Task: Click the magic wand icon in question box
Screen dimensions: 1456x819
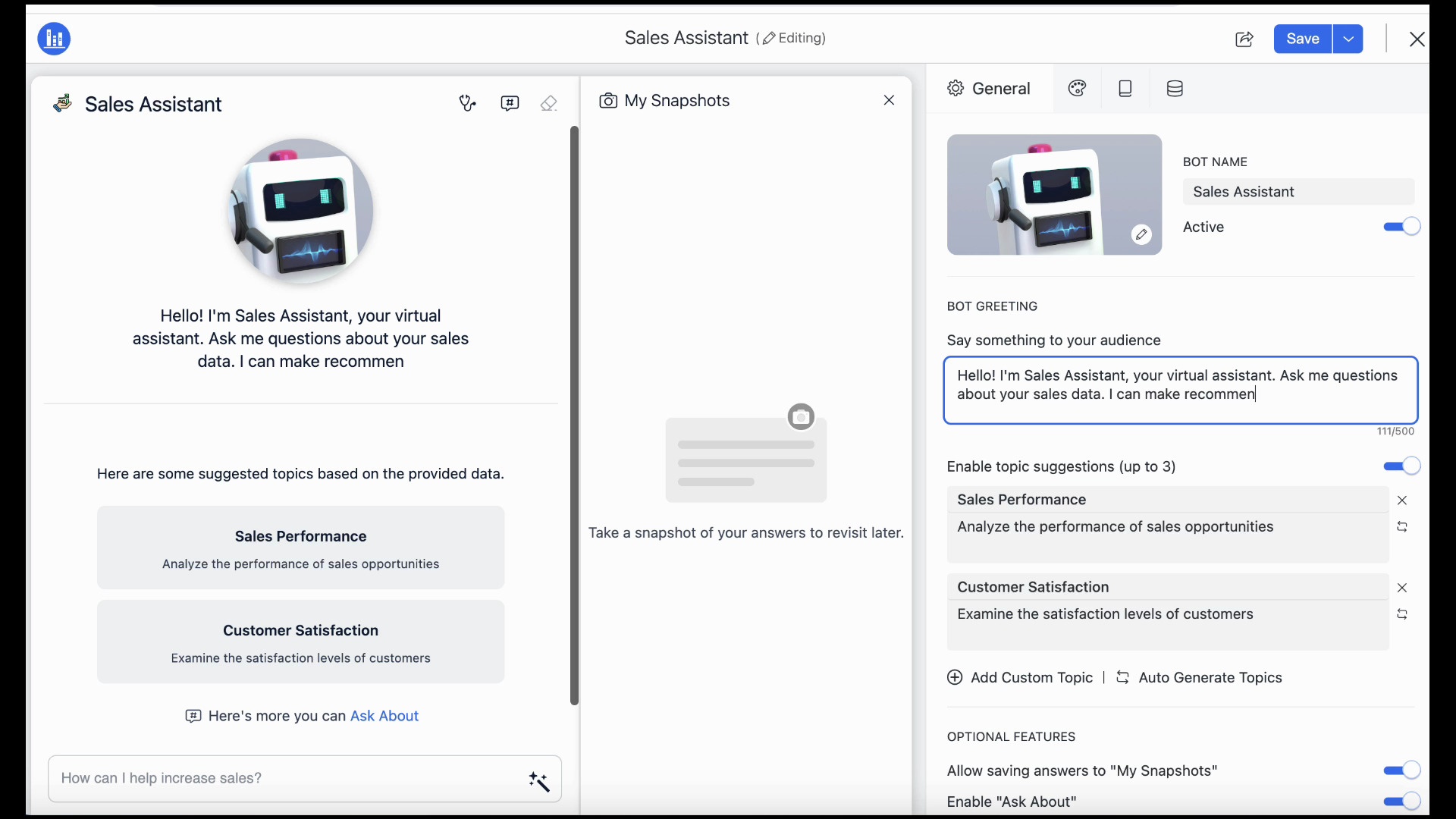Action: pos(539,782)
